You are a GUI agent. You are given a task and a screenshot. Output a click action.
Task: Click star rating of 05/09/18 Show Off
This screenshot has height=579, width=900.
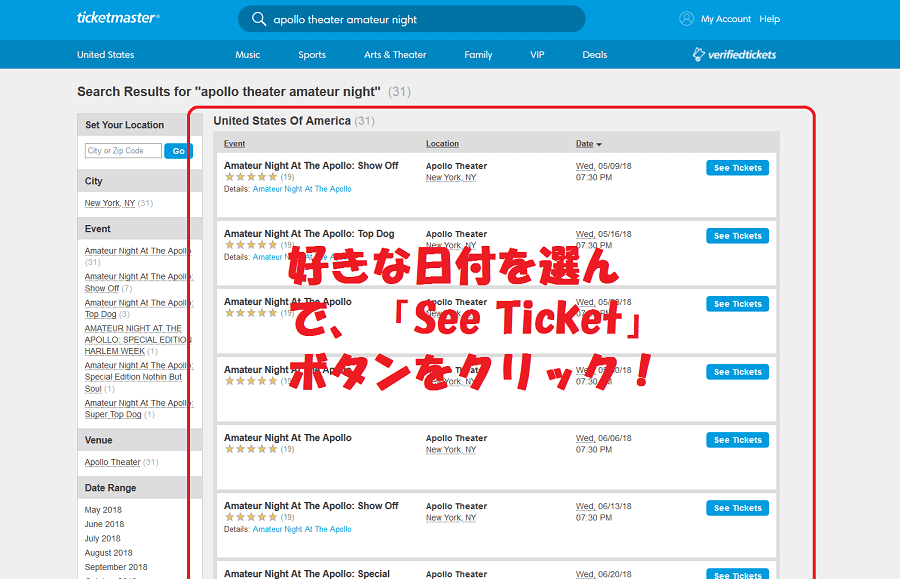(251, 177)
